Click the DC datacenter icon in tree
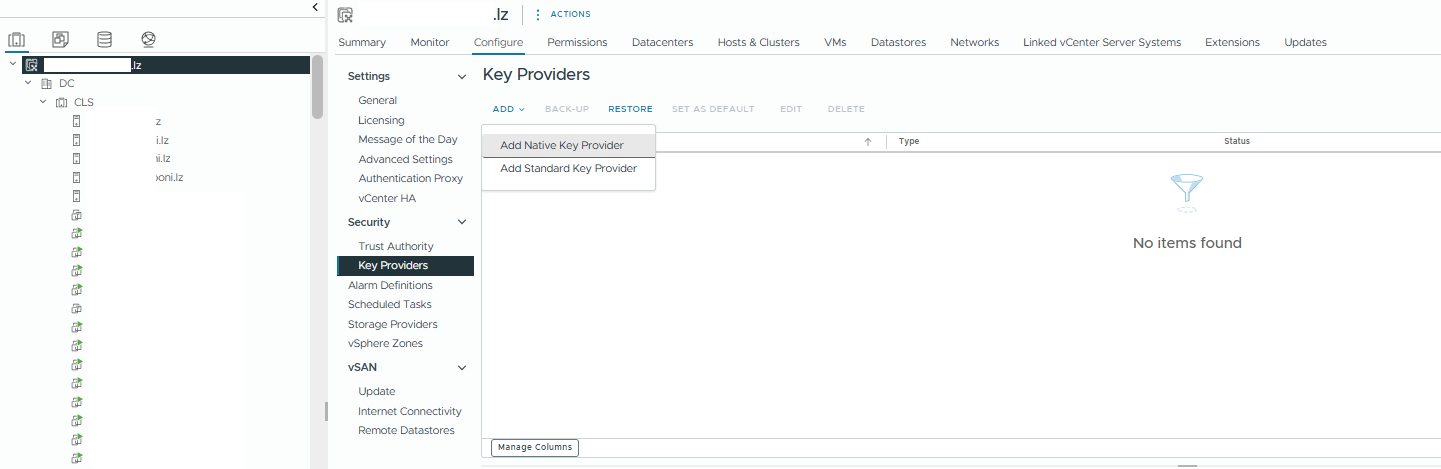 click(x=46, y=84)
